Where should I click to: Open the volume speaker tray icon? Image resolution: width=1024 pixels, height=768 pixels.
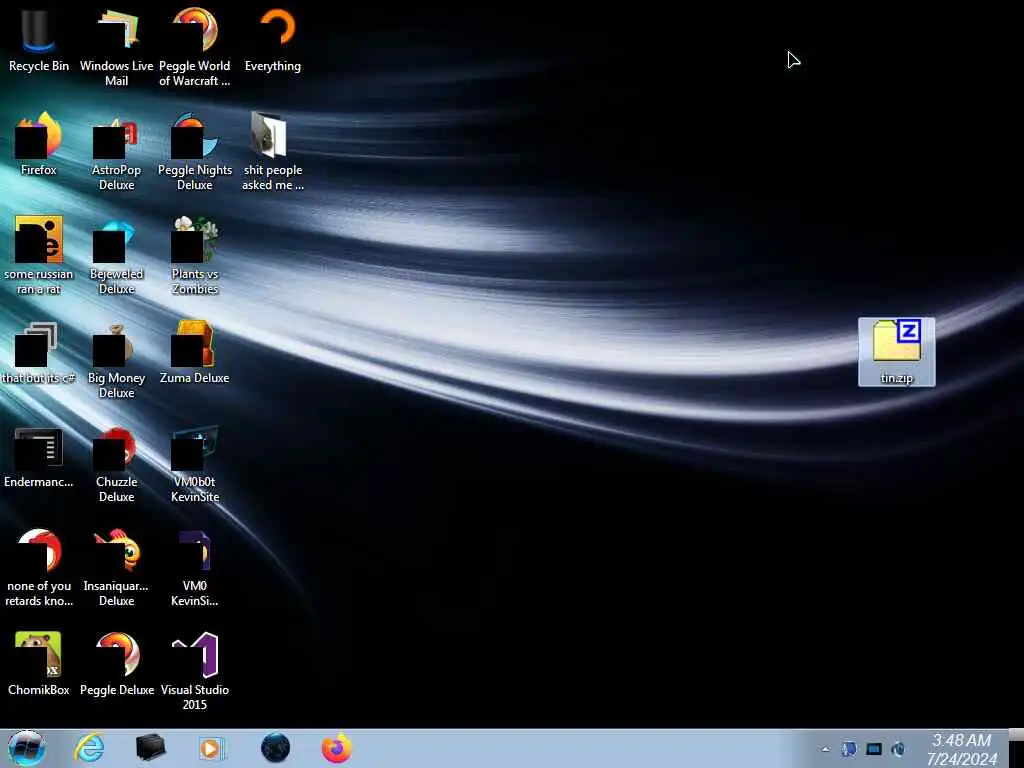click(898, 749)
